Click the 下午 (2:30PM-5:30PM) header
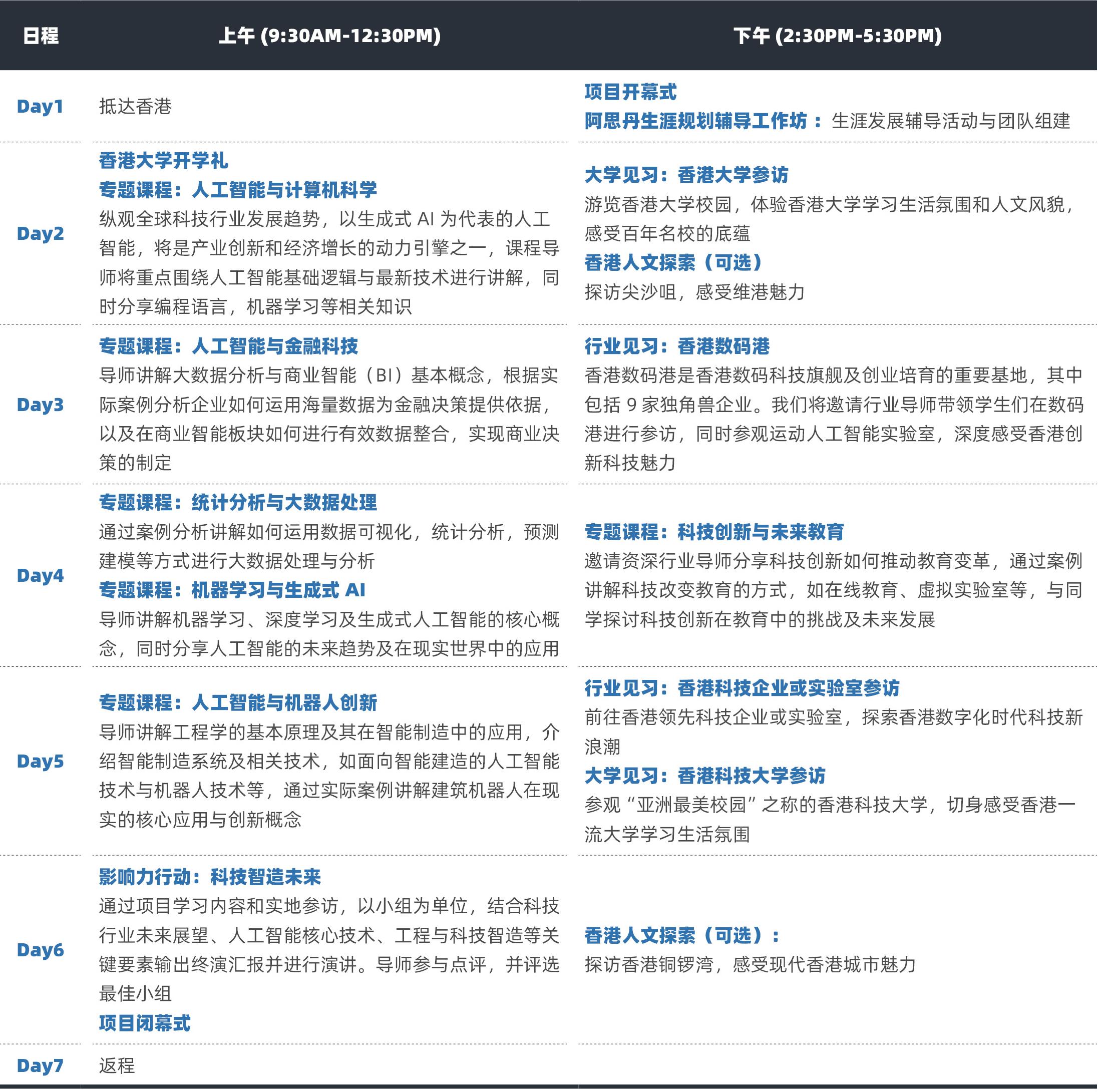 [838, 36]
